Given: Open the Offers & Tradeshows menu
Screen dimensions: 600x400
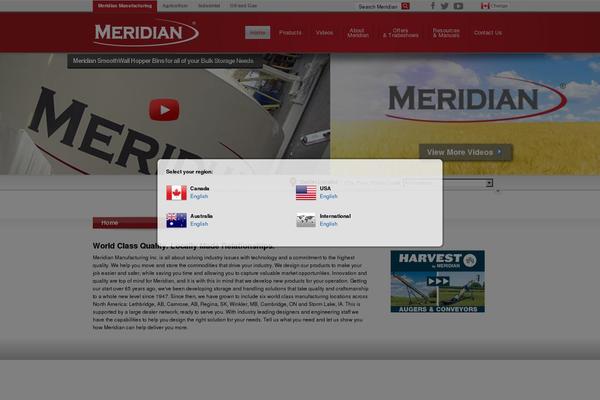Looking at the screenshot, I should pos(400,33).
